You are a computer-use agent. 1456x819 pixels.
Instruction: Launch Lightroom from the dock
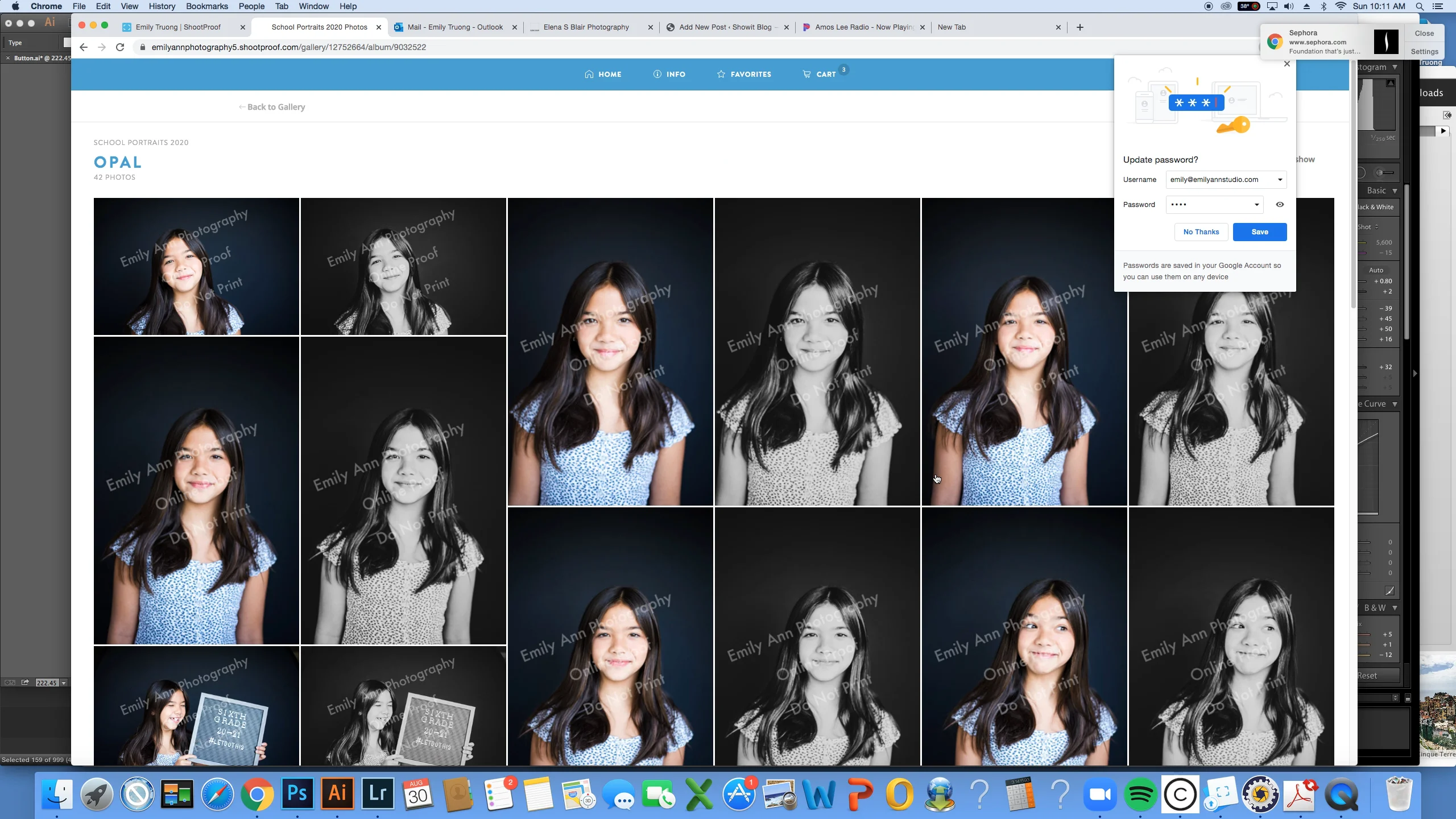378,793
